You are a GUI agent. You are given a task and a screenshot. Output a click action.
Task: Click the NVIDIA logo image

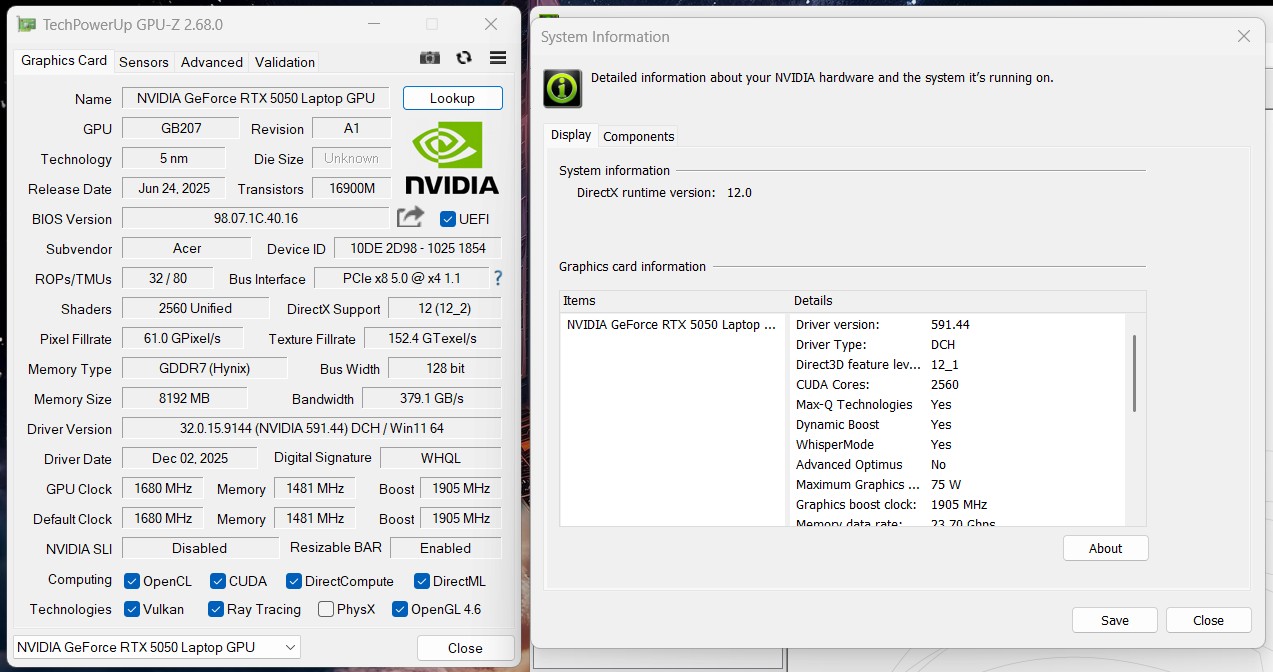coord(451,155)
